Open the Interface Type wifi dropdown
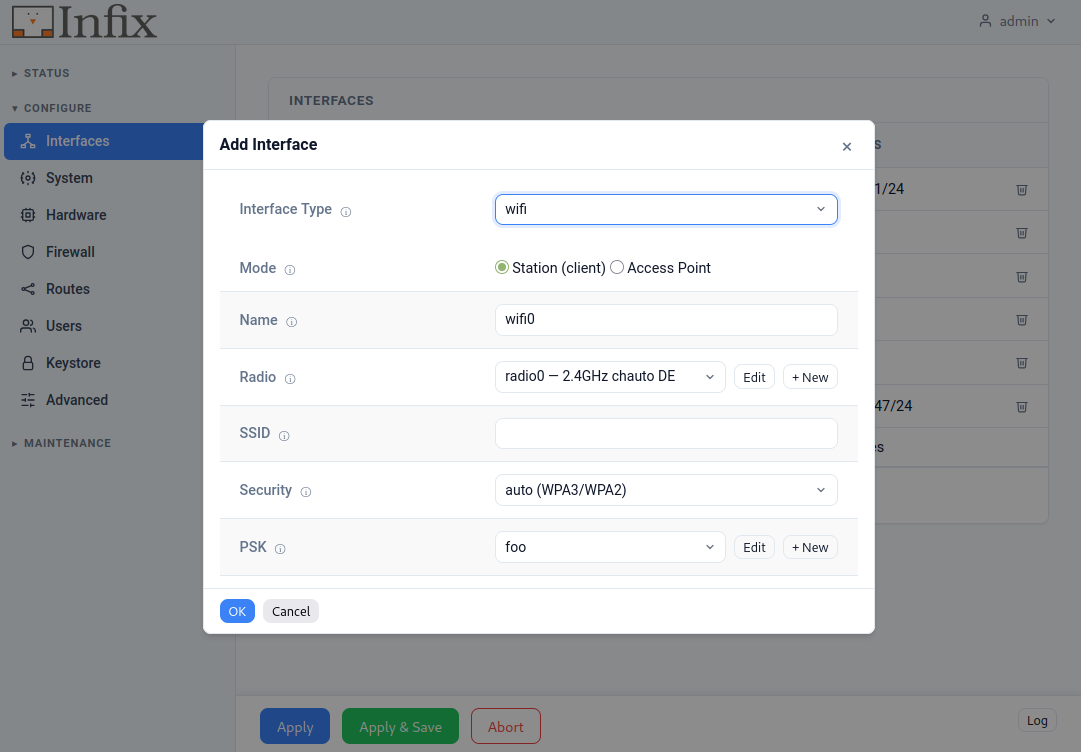The image size is (1081, 752). click(x=666, y=209)
